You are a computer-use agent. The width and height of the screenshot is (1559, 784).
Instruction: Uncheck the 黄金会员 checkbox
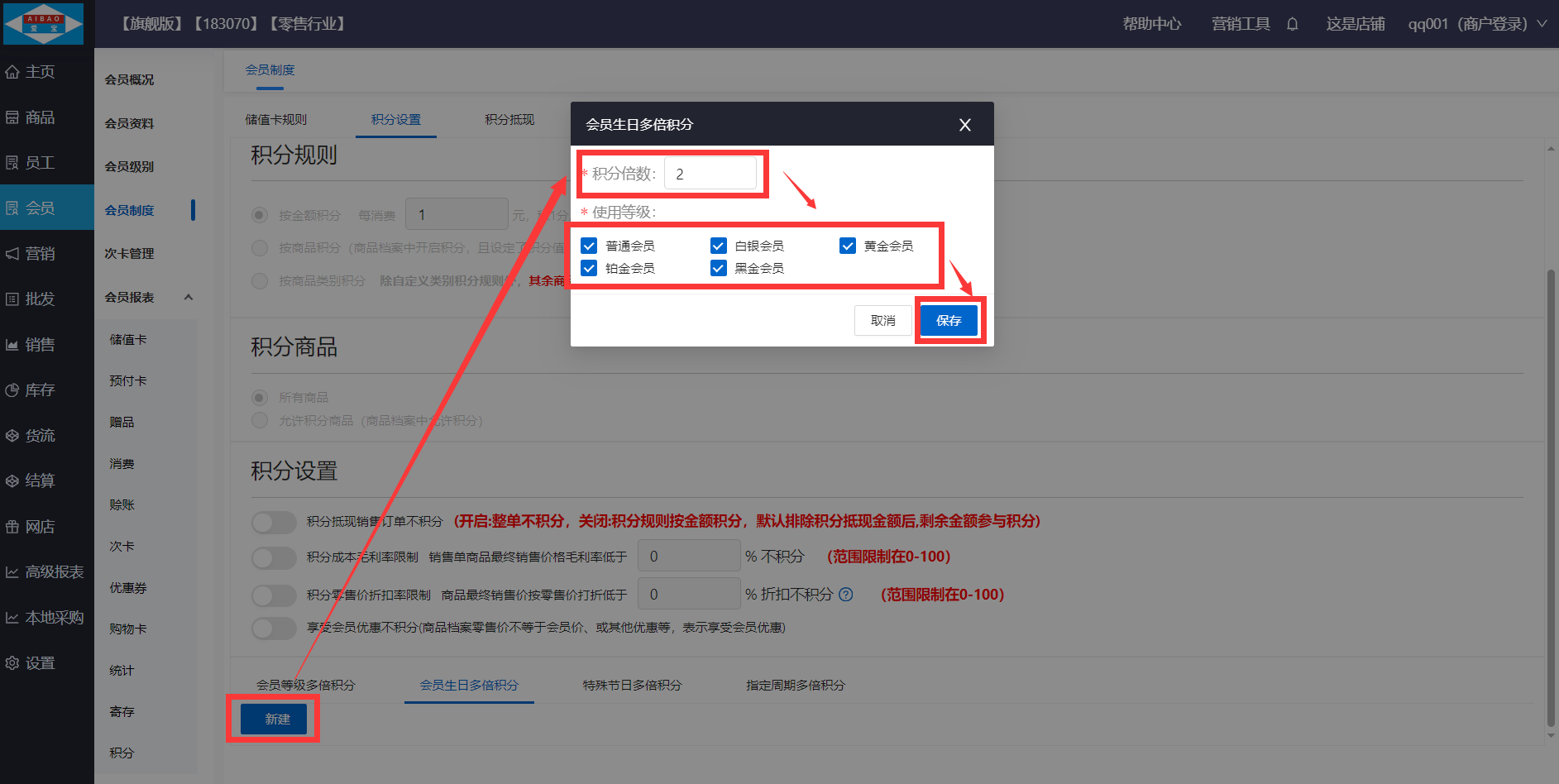coord(848,246)
